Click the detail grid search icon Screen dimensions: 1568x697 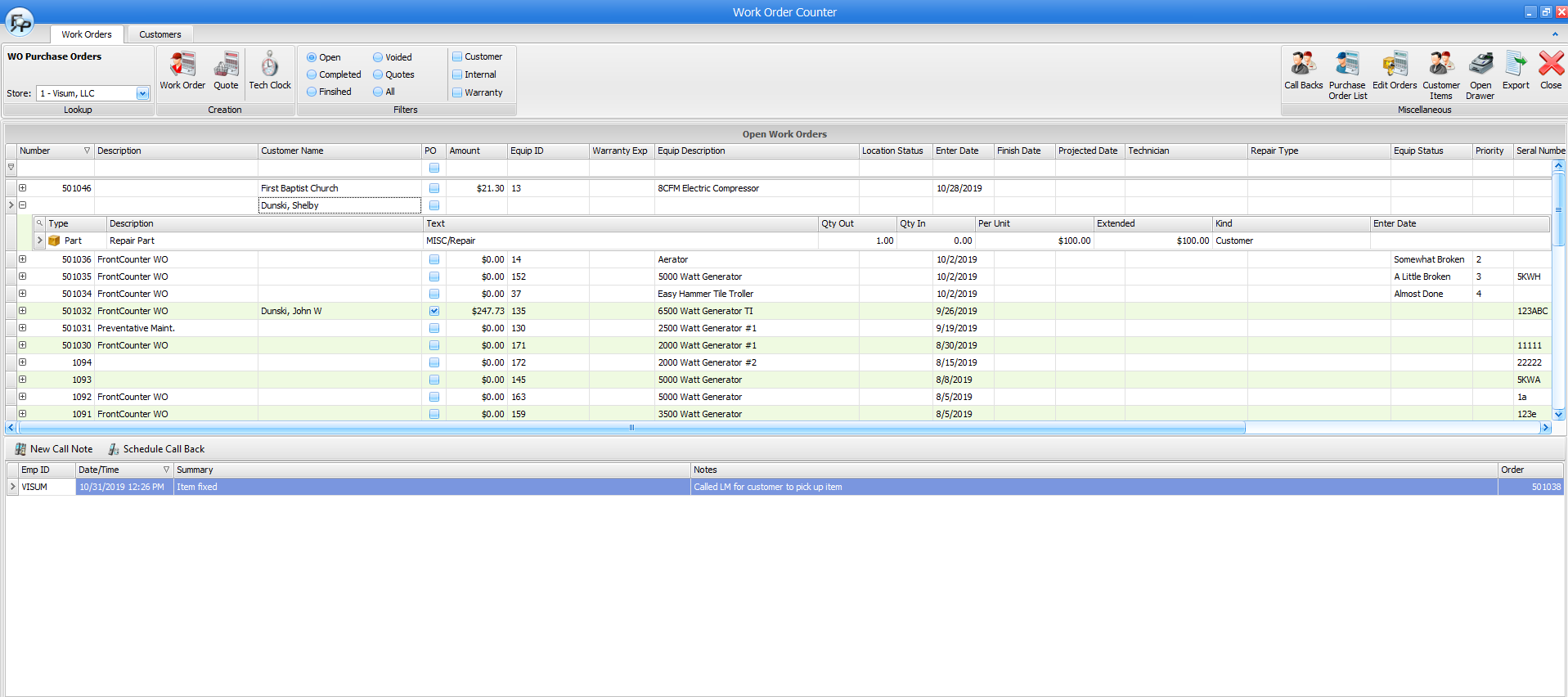click(x=39, y=223)
